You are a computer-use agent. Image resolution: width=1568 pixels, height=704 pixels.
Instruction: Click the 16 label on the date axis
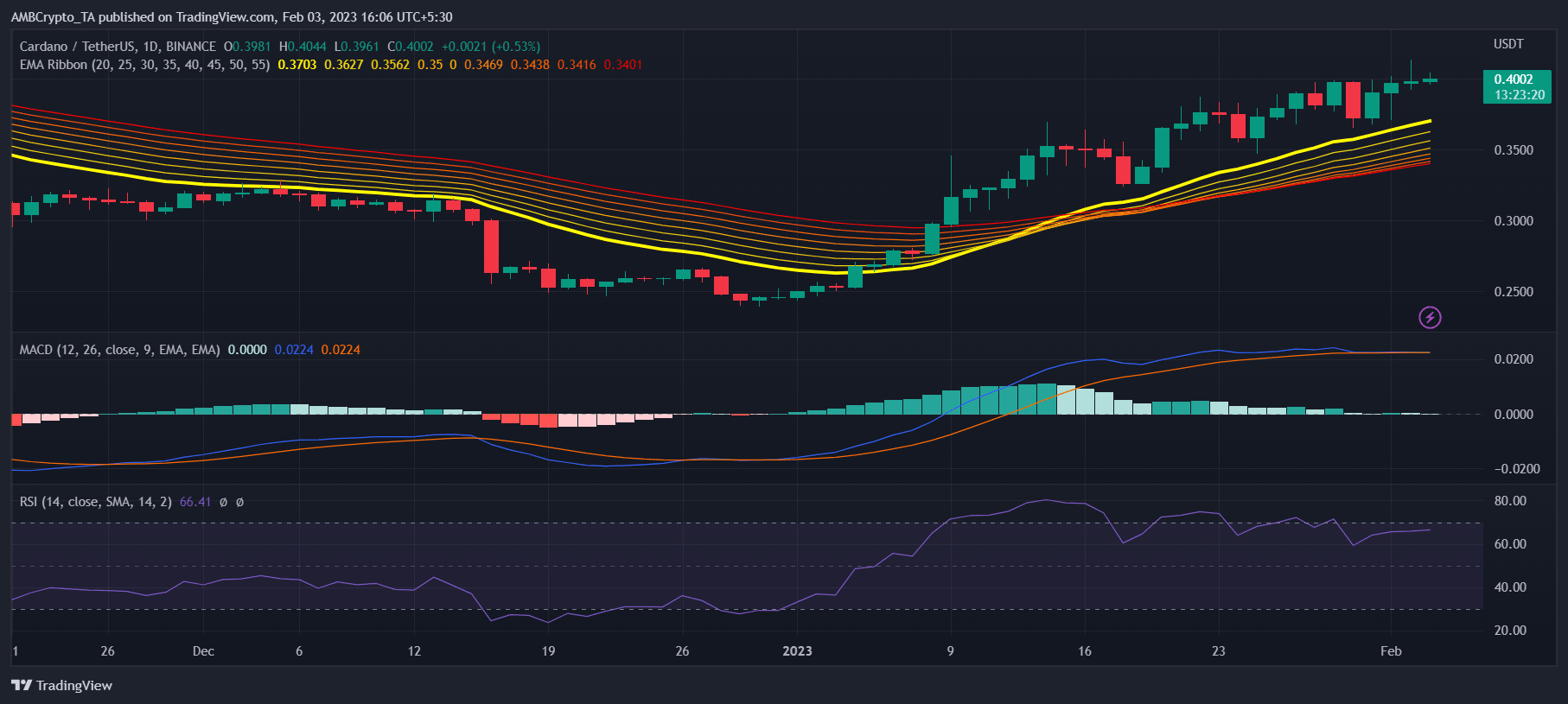click(x=1085, y=651)
